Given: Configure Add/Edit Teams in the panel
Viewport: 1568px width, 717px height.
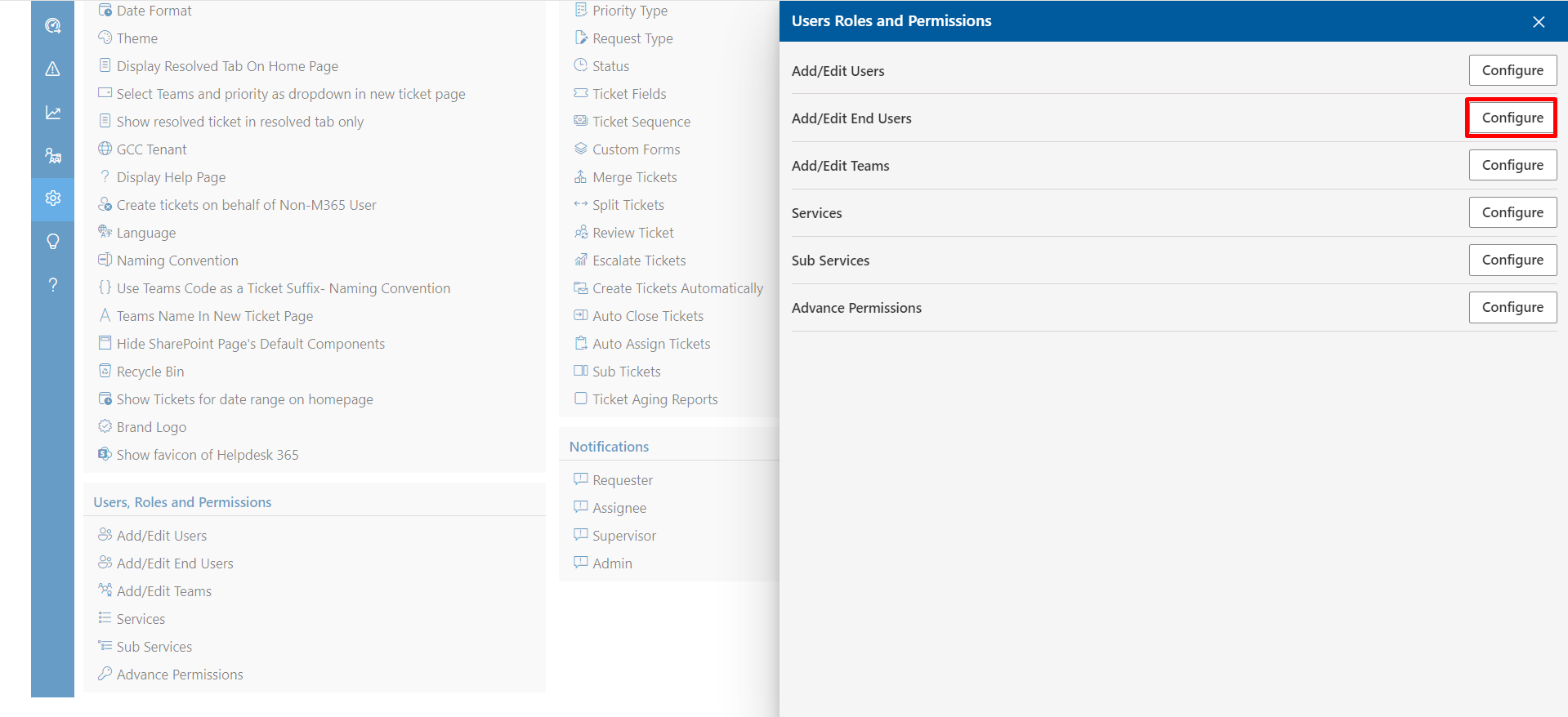Looking at the screenshot, I should click(x=1512, y=165).
